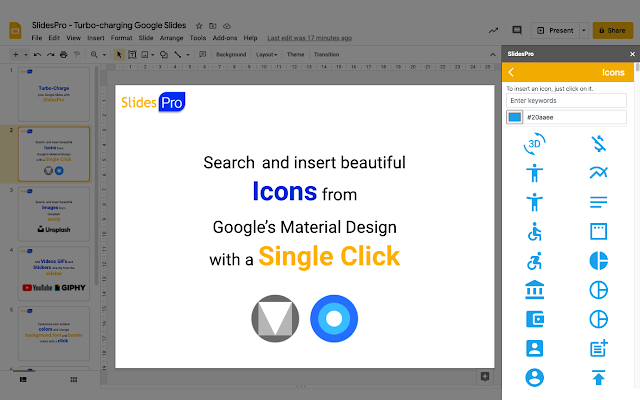This screenshot has height=400, width=640.
Task: Click the undo toolbar icon
Action: coord(37,54)
